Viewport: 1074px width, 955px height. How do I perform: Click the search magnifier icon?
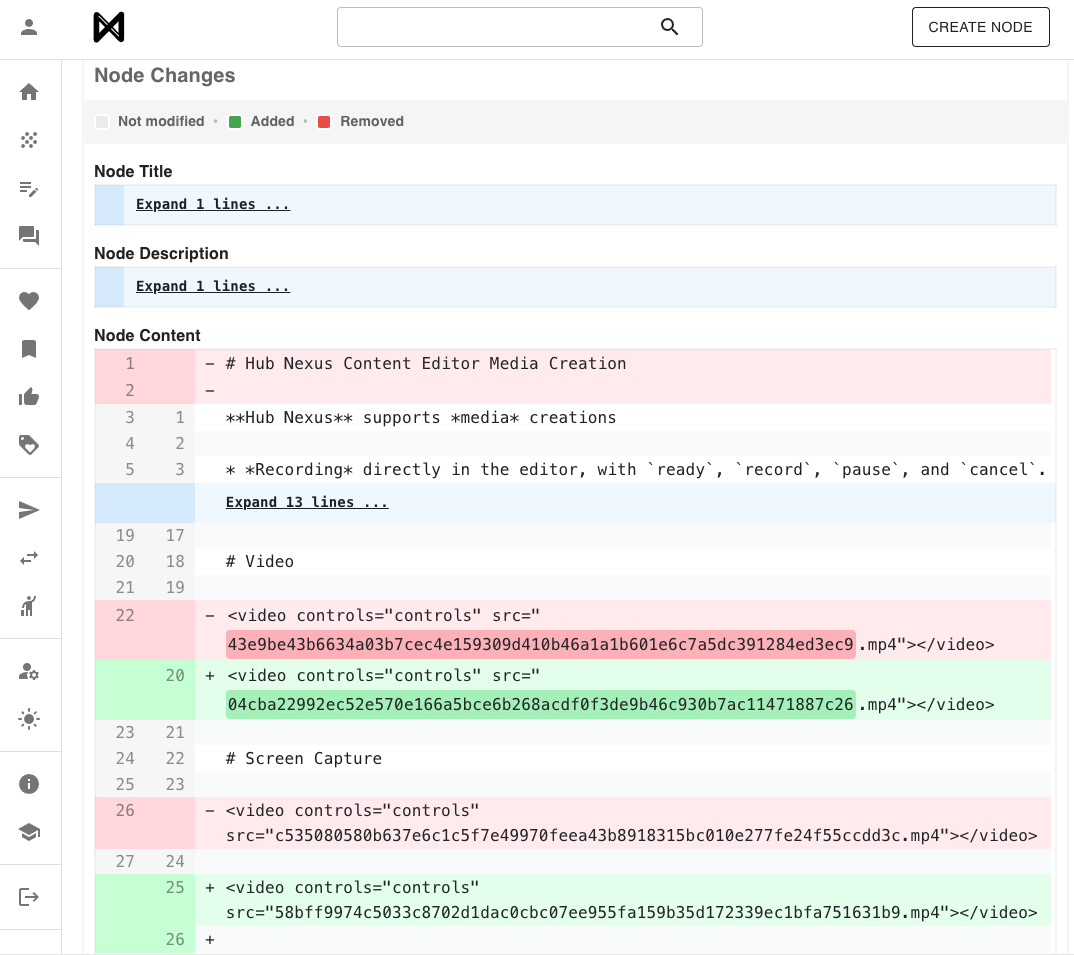[669, 27]
